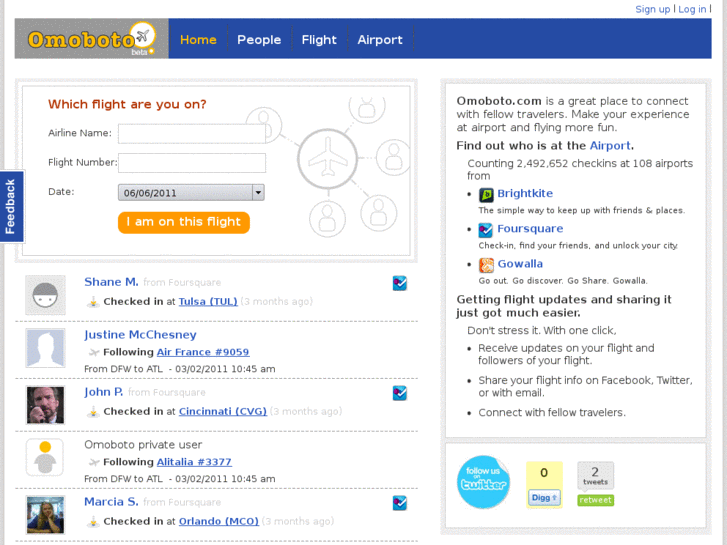Click the Airport link in sidebar heading
This screenshot has height=545, width=727.
(x=610, y=146)
